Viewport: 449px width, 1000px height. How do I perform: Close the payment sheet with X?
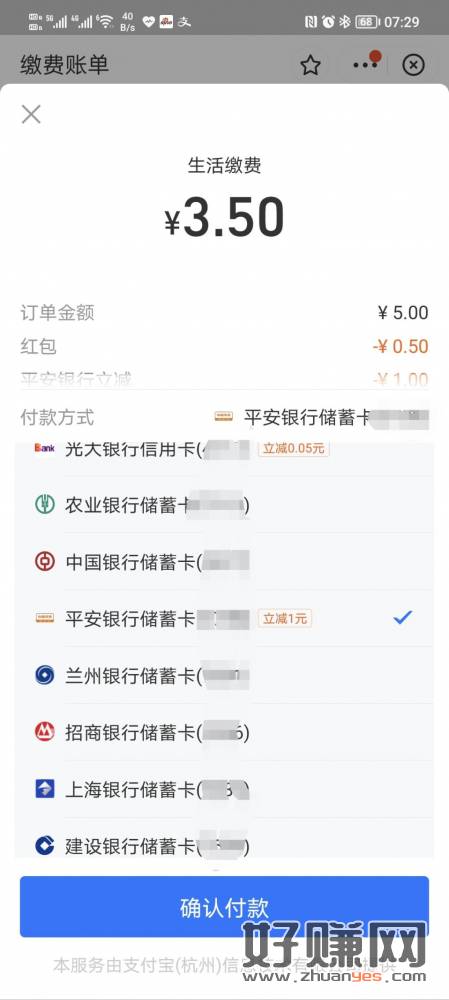coord(31,115)
